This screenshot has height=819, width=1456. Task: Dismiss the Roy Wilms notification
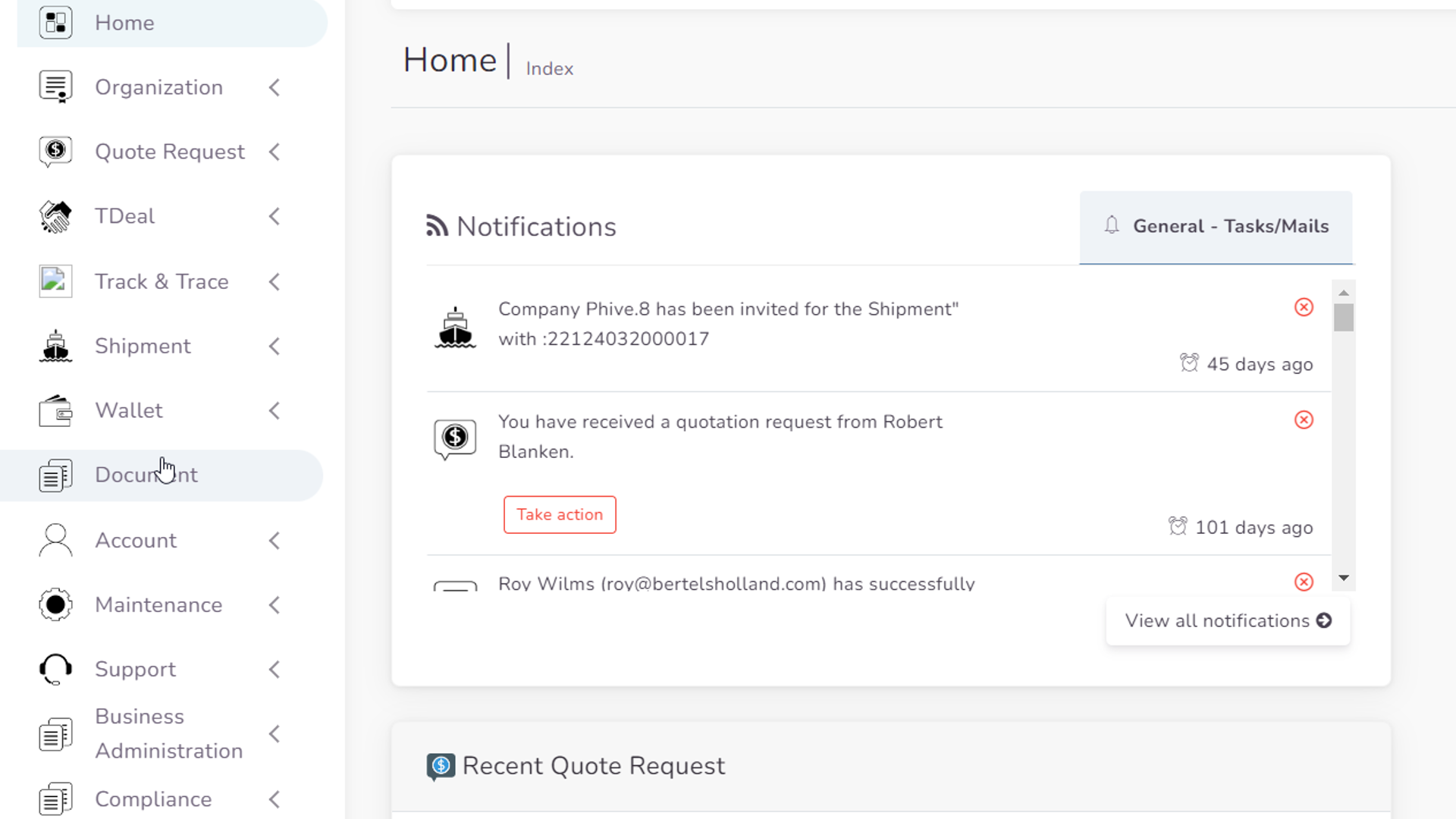click(x=1304, y=582)
